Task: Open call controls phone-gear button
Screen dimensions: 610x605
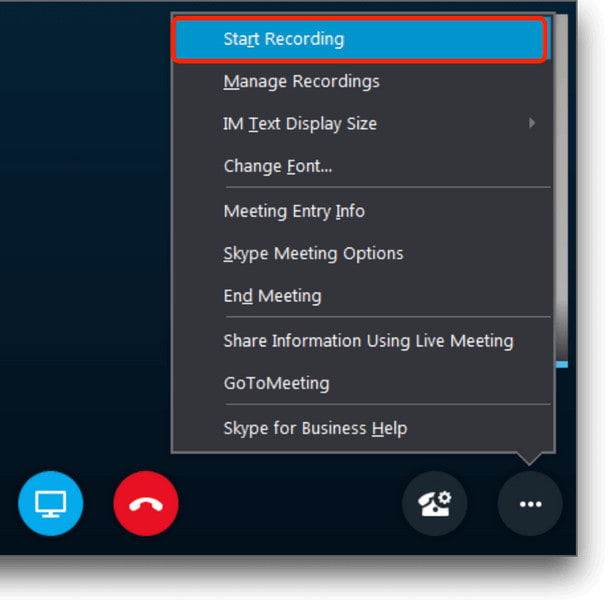Action: pyautogui.click(x=435, y=503)
